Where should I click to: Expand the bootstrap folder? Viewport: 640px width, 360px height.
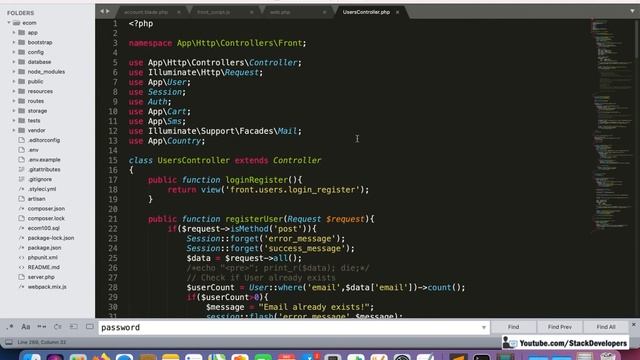tap(14, 42)
